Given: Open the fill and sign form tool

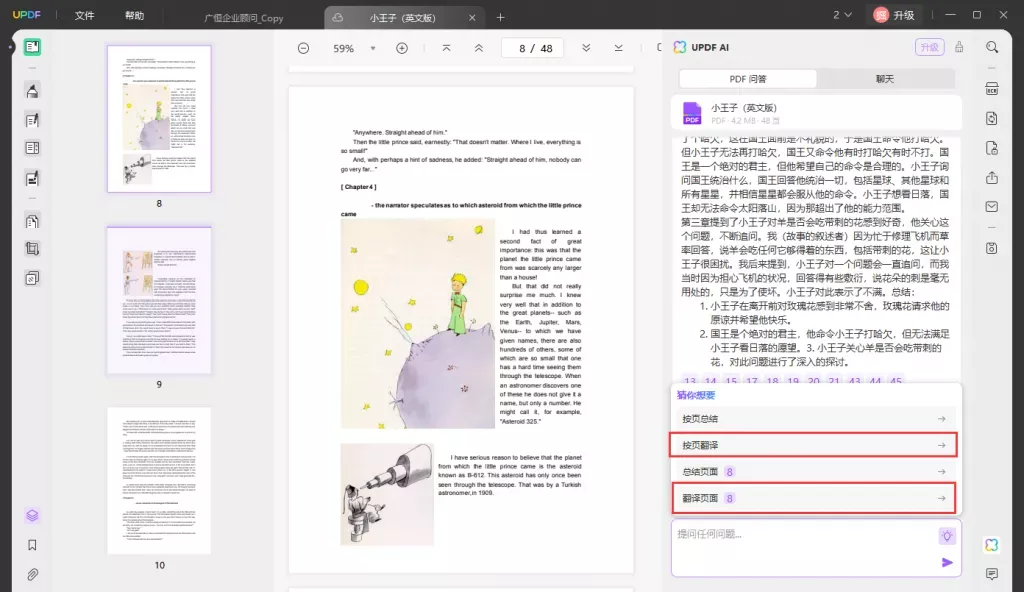Looking at the screenshot, I should pos(32,178).
